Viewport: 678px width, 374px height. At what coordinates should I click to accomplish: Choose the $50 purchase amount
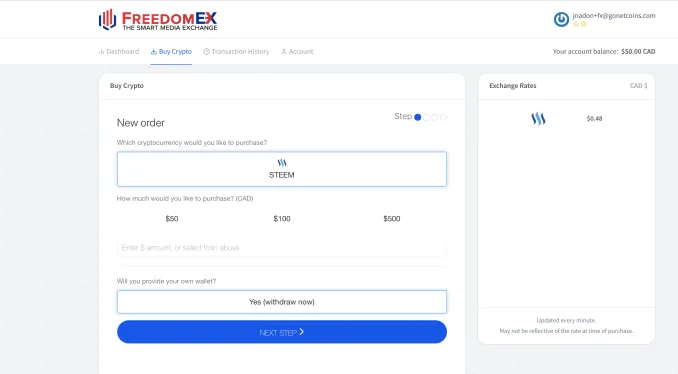172,219
